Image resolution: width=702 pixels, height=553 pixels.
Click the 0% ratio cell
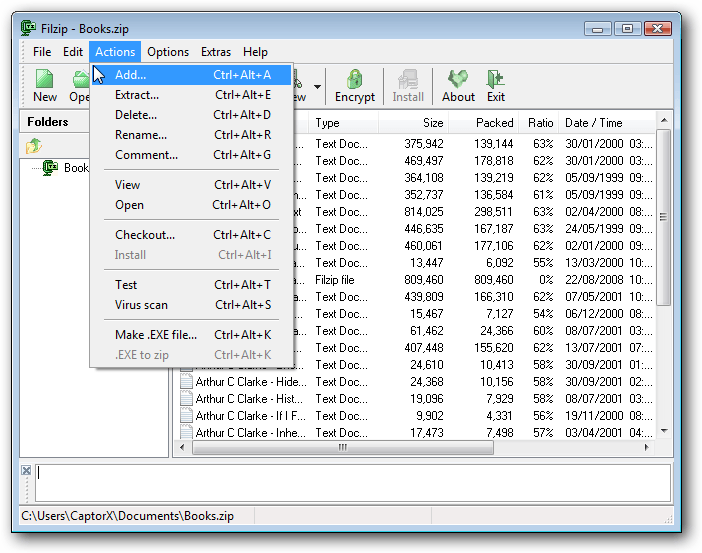pyautogui.click(x=546, y=280)
